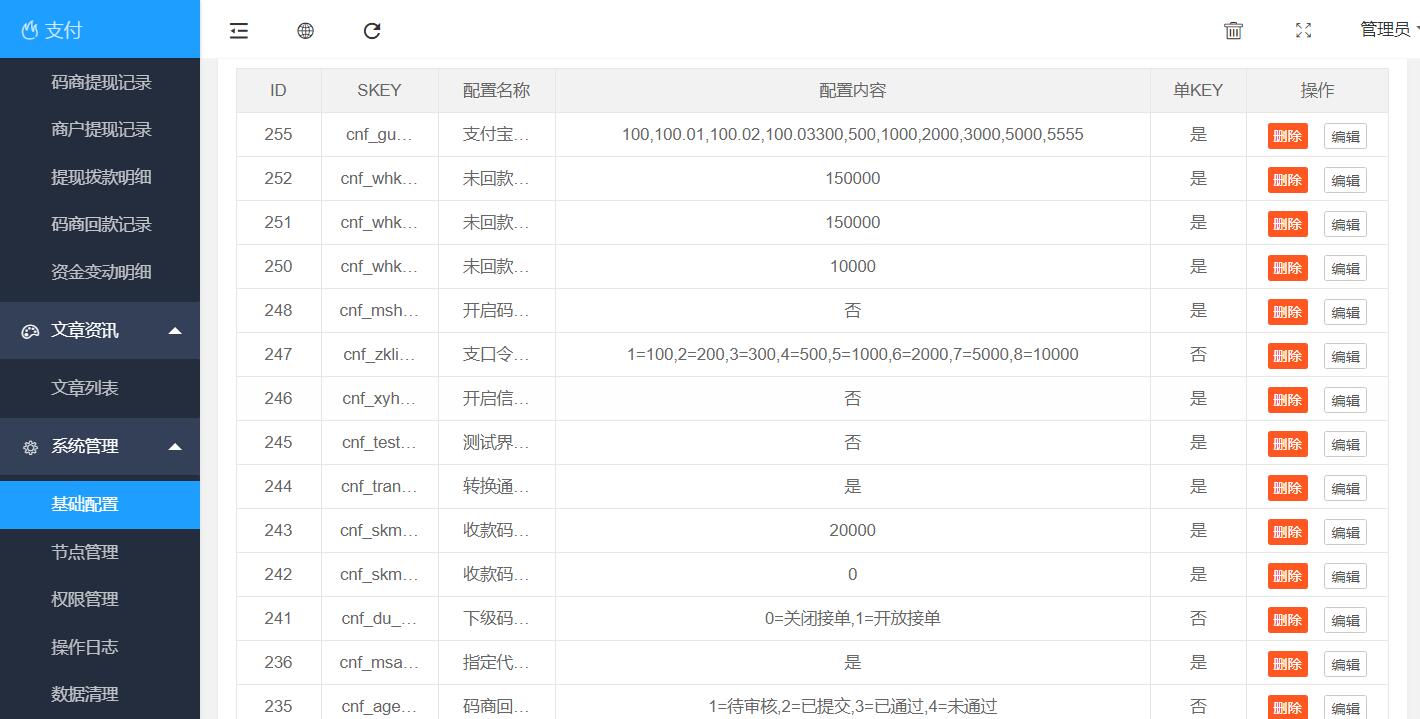
Task: Click 编辑 for row ID 241
Action: coord(1345,620)
